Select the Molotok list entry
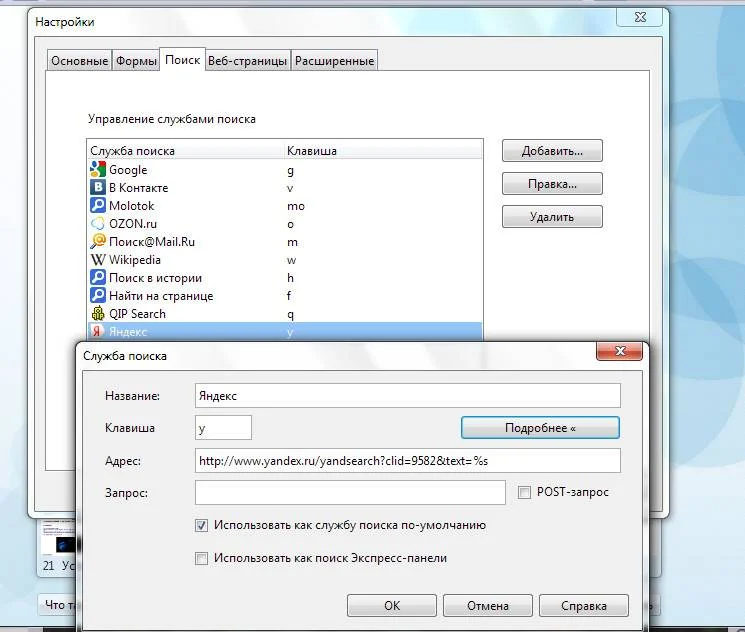The height and width of the screenshot is (632, 745). coord(285,206)
